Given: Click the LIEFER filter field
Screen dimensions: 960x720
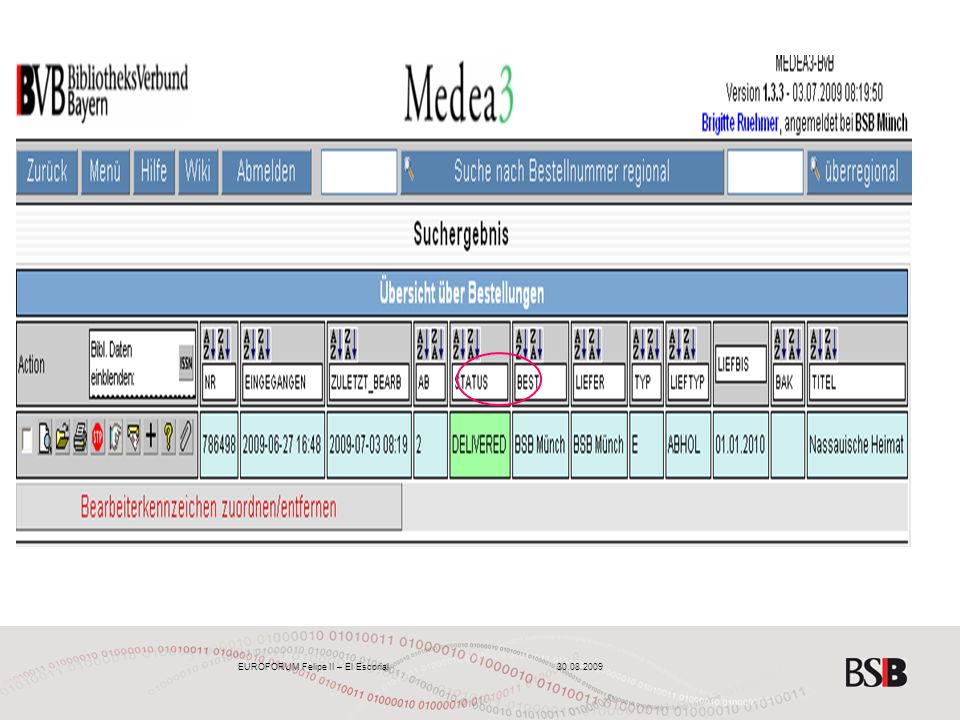Looking at the screenshot, I should [x=599, y=383].
